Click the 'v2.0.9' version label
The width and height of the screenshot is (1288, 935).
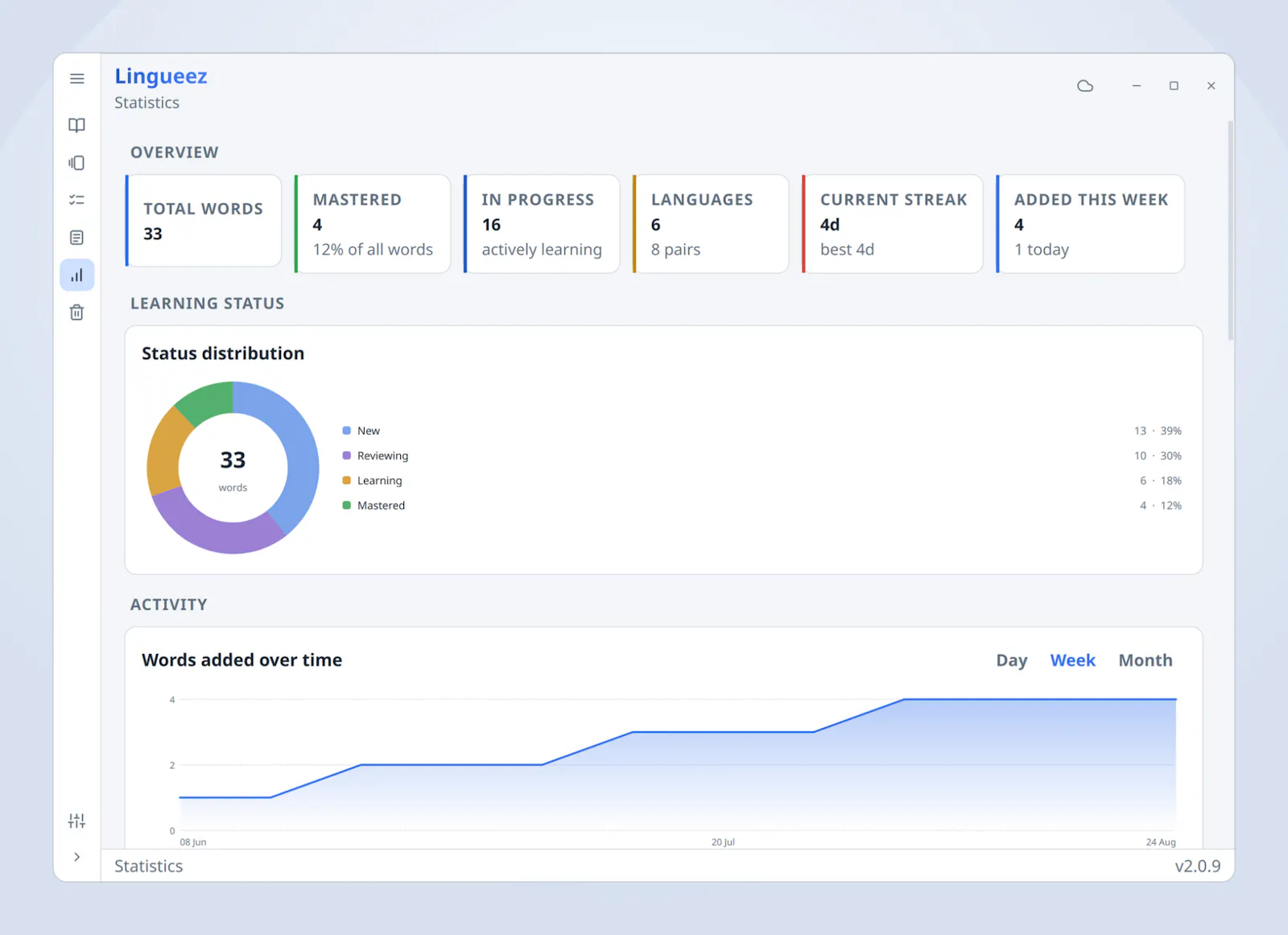pos(1198,867)
